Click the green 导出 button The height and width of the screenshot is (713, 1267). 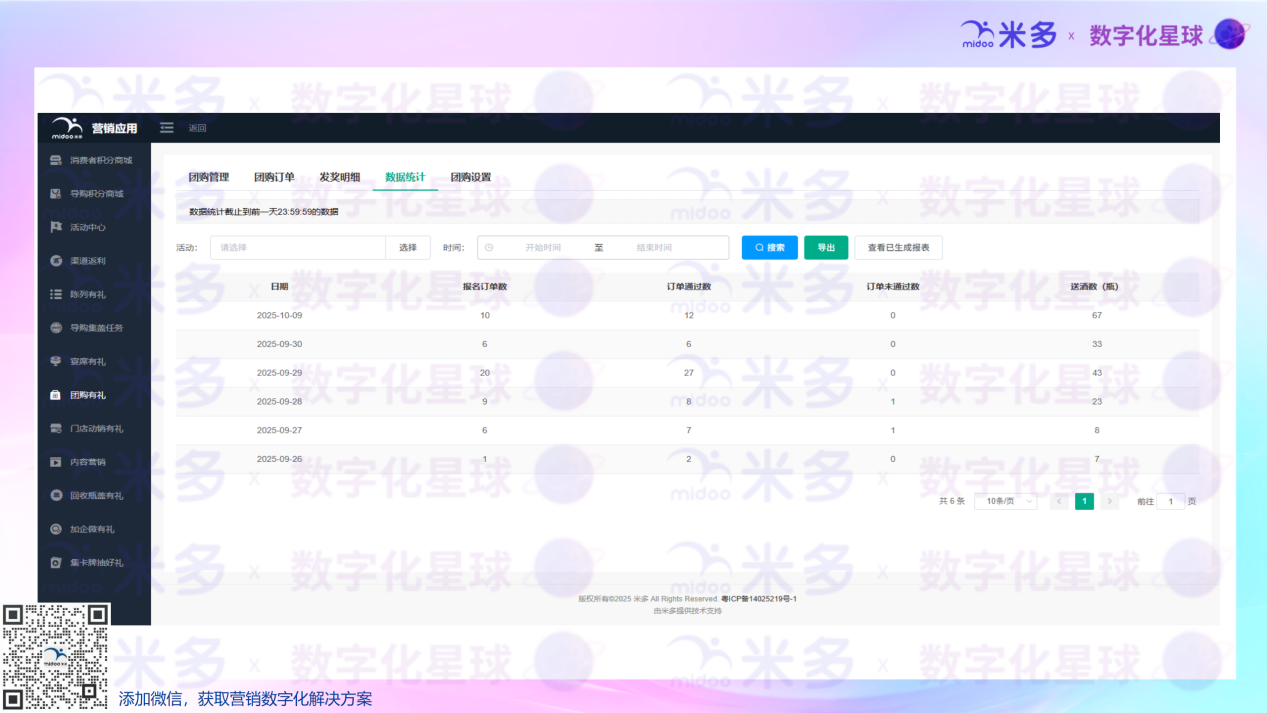[x=826, y=248]
